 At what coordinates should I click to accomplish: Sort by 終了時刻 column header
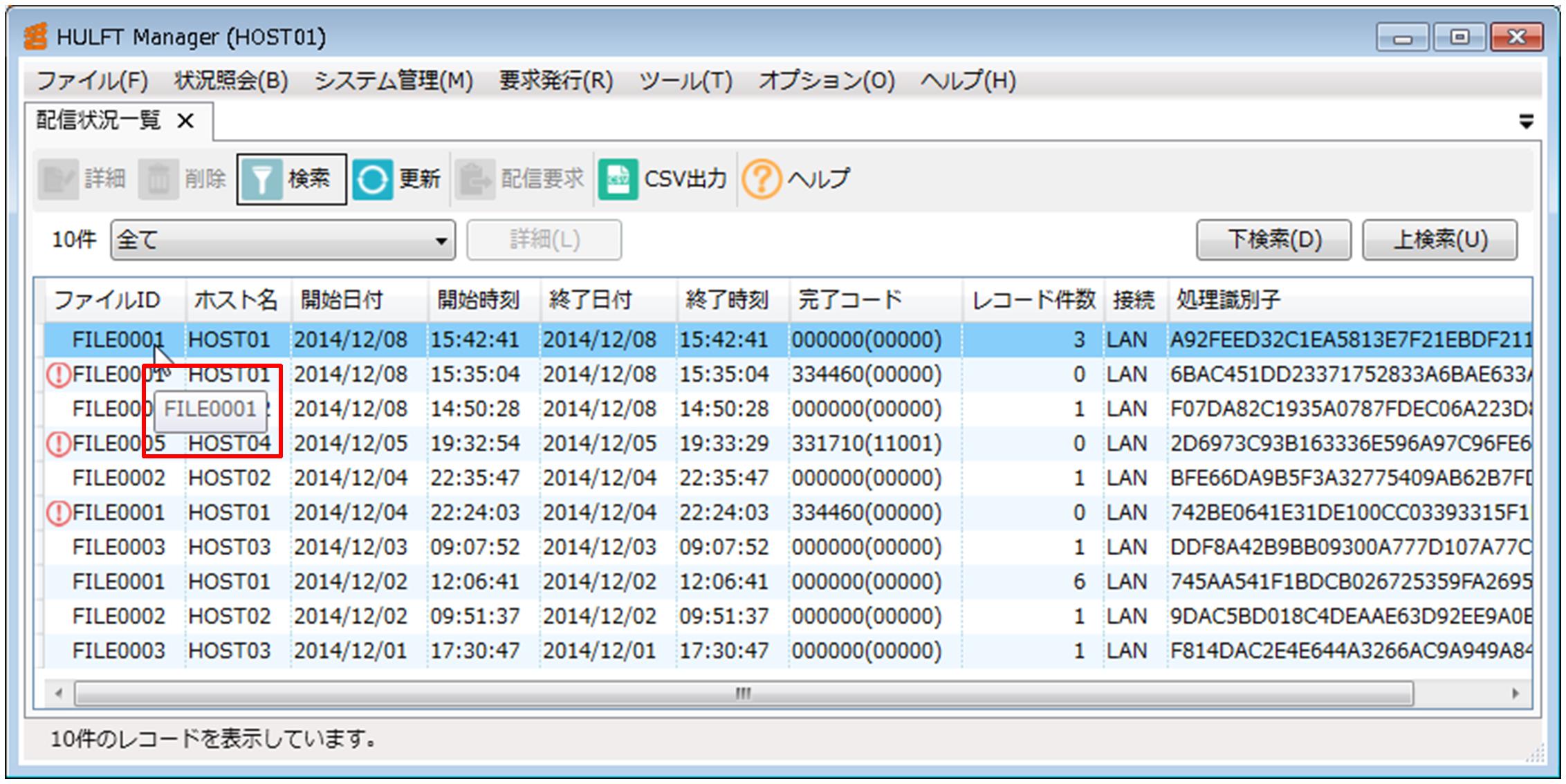tap(733, 300)
